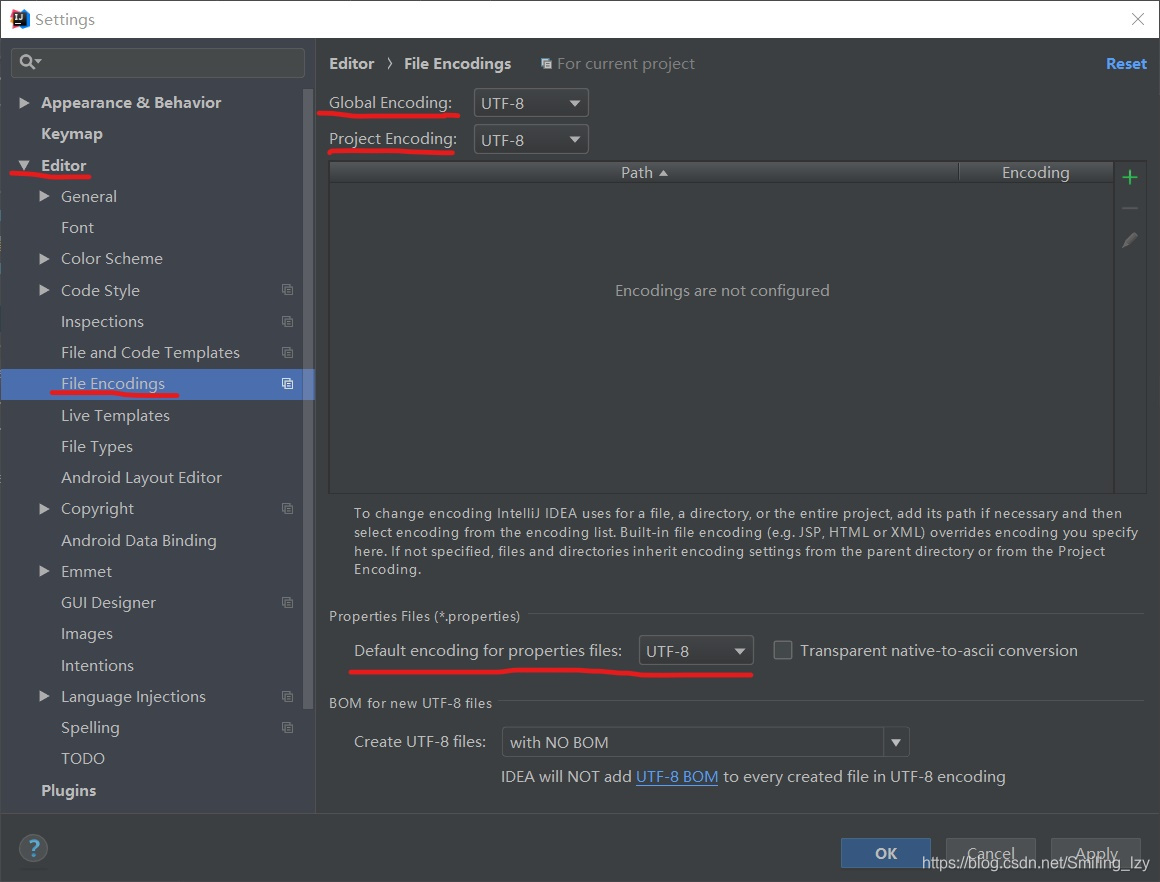Image resolution: width=1160 pixels, height=882 pixels.
Task: Expand the Color Scheme node
Action: [x=44, y=258]
